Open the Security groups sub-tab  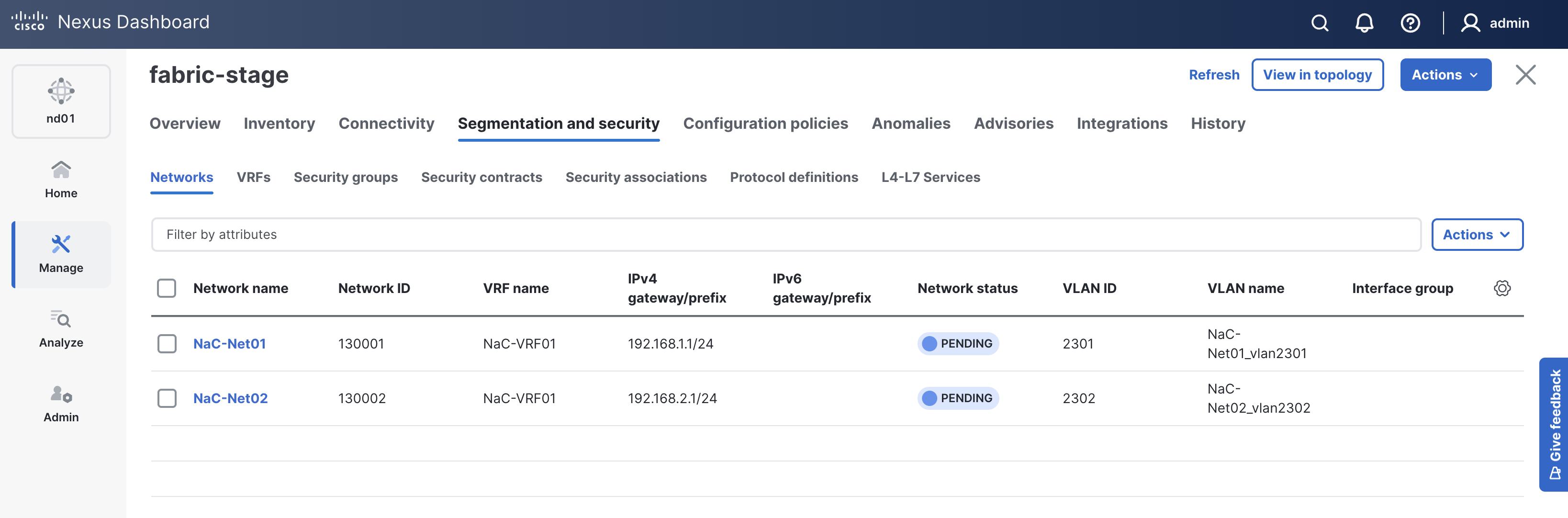click(x=345, y=177)
